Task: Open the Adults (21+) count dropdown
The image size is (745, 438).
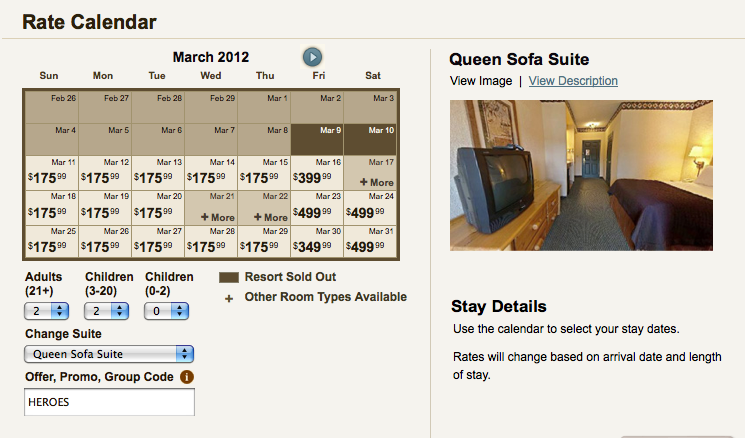Action: click(x=47, y=311)
